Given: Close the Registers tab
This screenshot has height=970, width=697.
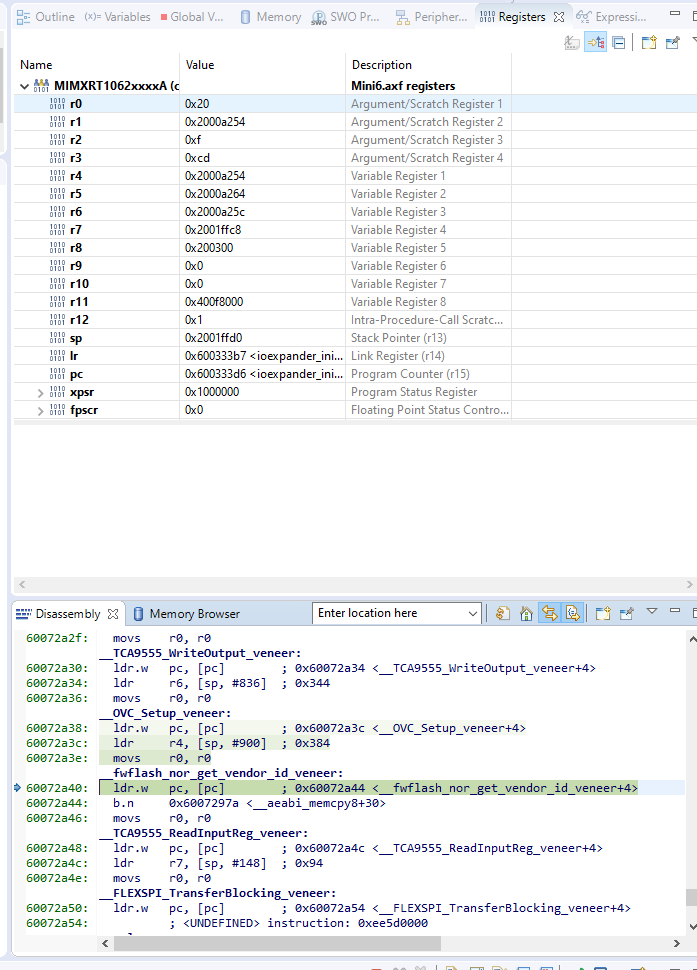Looking at the screenshot, I should [559, 17].
